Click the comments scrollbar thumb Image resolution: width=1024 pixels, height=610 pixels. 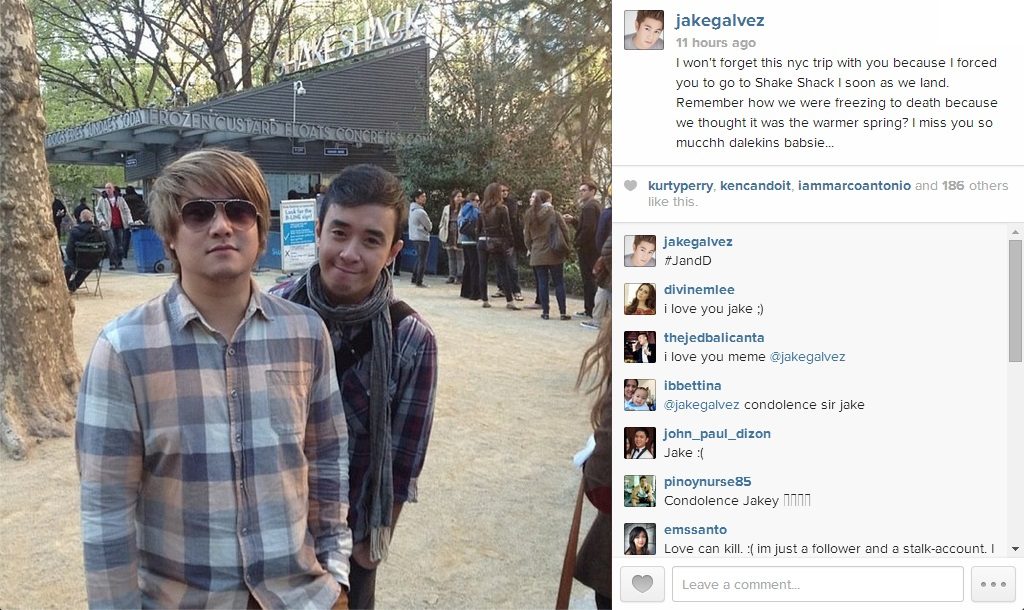pyautogui.click(x=1015, y=300)
